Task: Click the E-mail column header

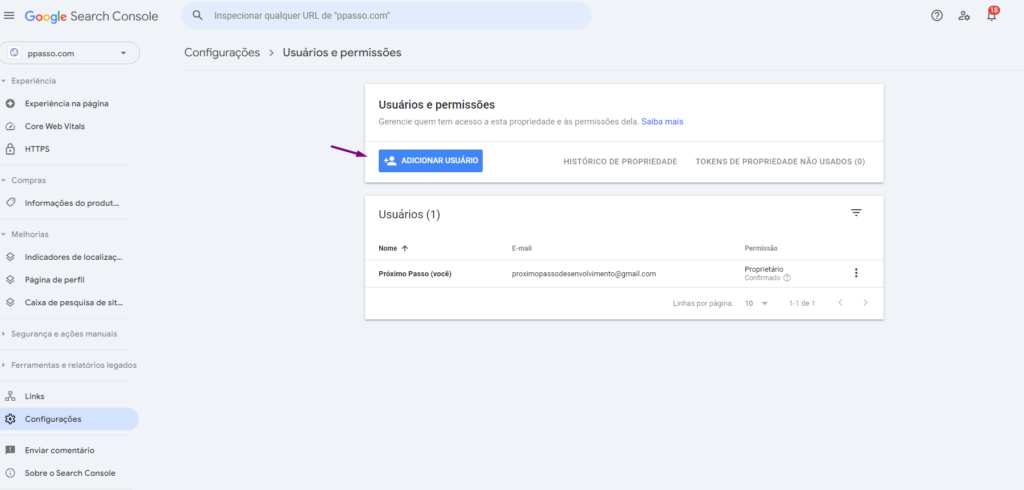Action: click(523, 248)
